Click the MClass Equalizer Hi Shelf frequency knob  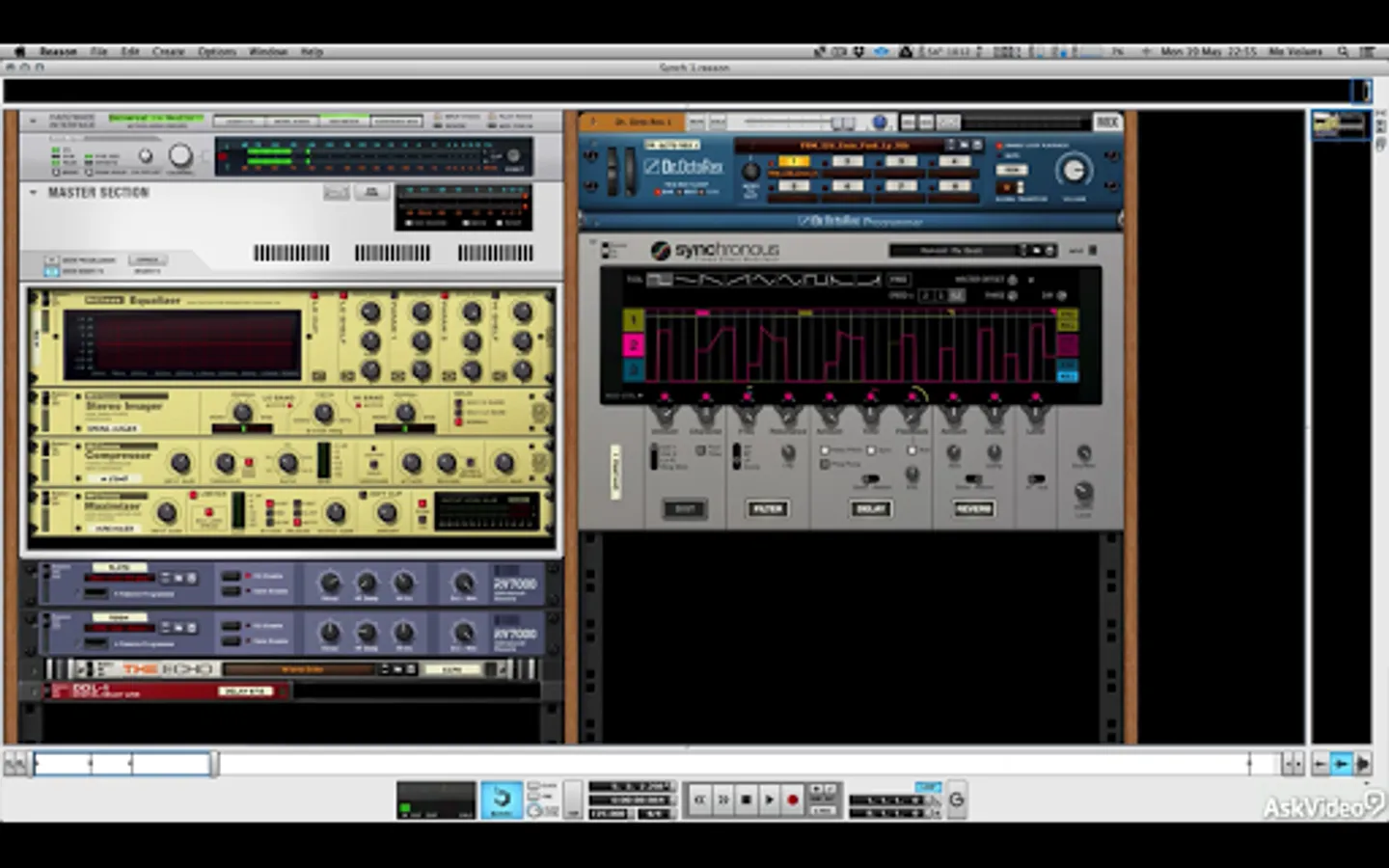click(522, 312)
